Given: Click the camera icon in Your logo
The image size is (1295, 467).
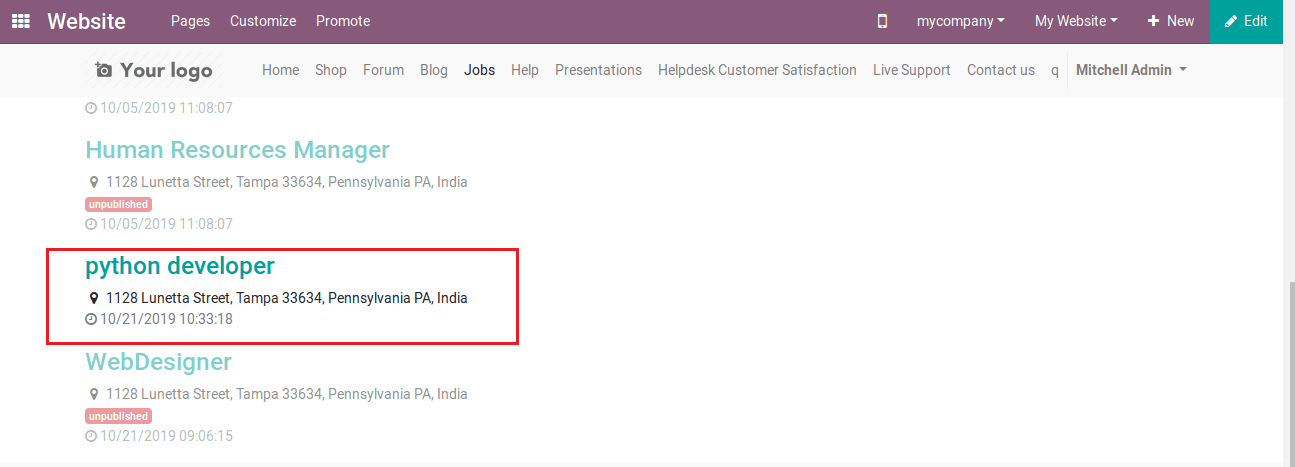Looking at the screenshot, I should click(x=104, y=70).
